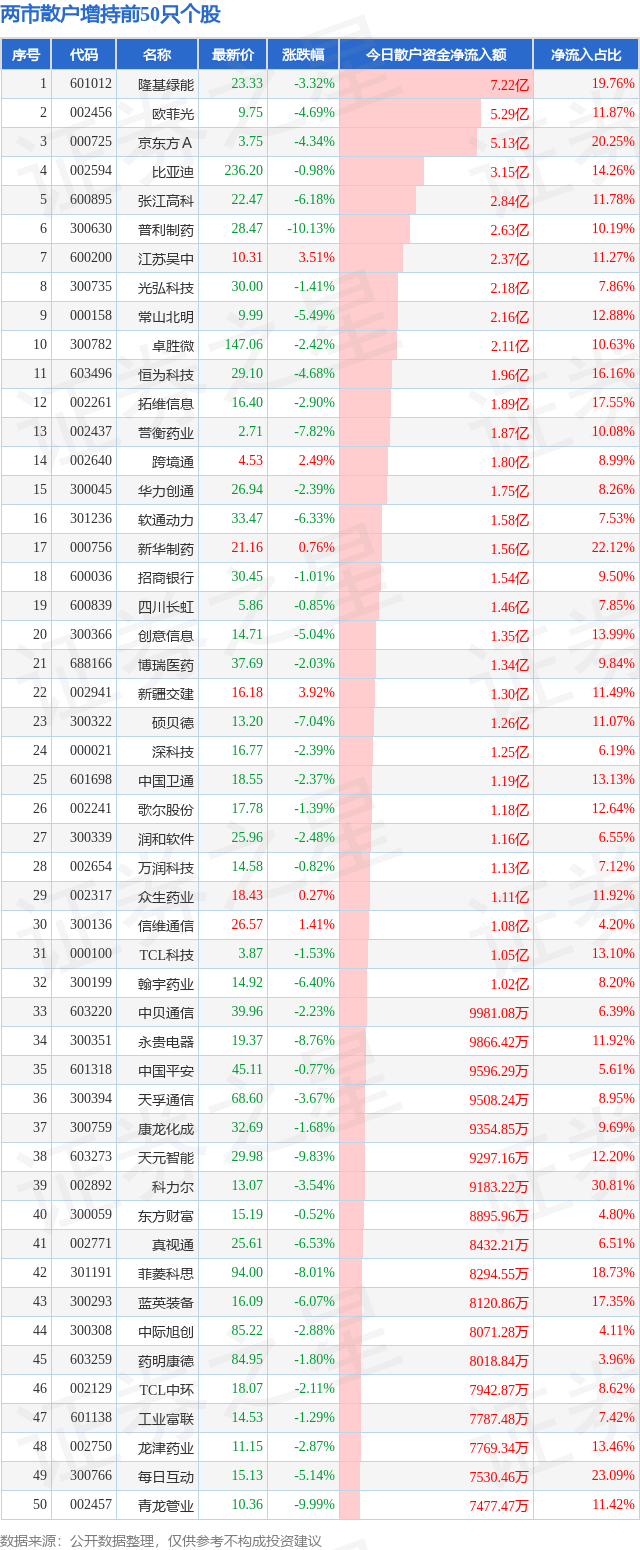Open the 京东方A stock name

tap(166, 142)
